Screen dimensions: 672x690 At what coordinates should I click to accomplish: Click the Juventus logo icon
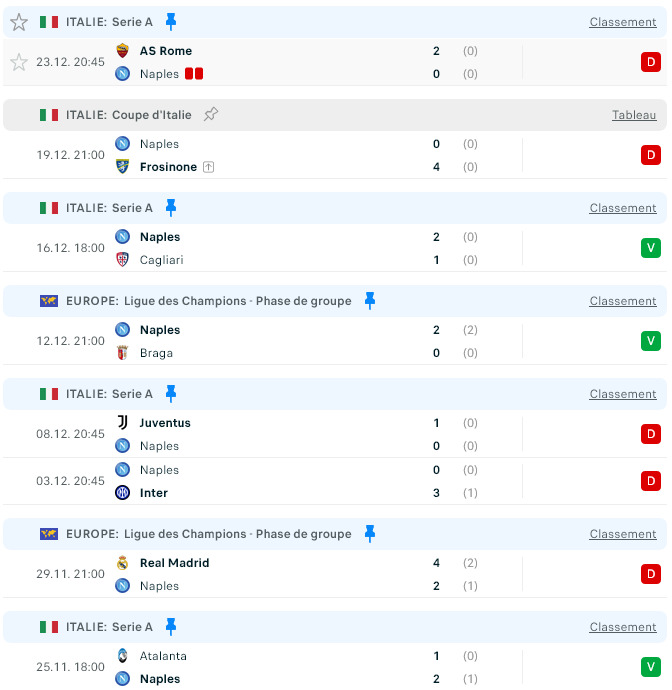122,422
